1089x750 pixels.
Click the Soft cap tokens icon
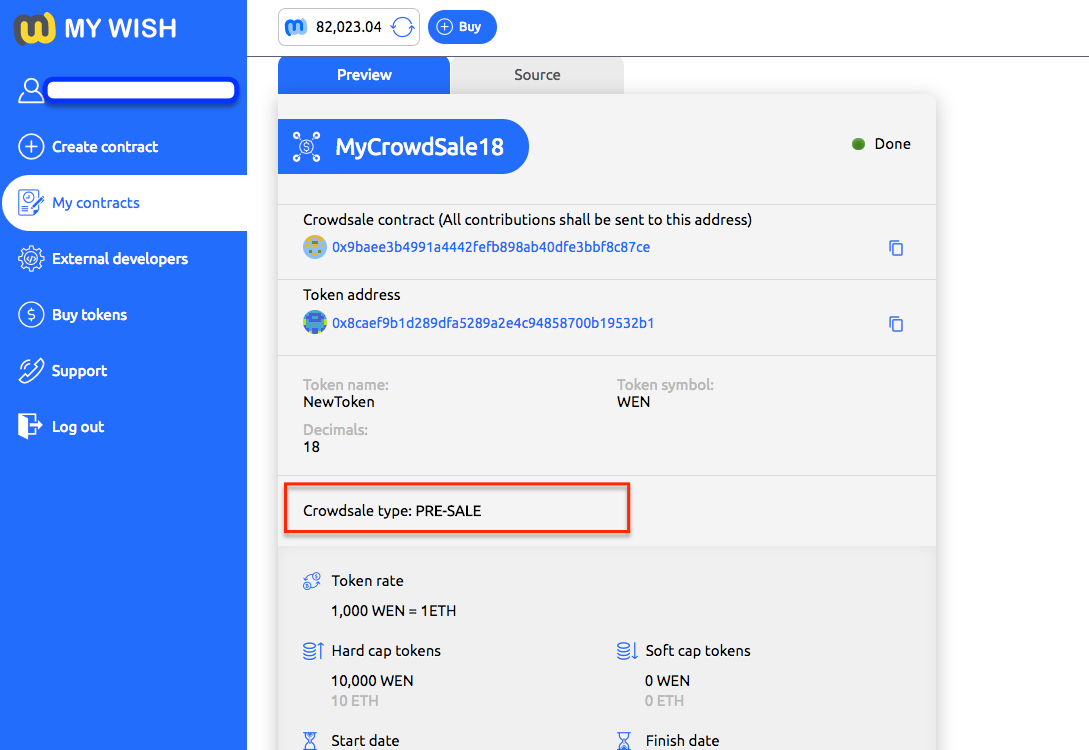[x=627, y=651]
